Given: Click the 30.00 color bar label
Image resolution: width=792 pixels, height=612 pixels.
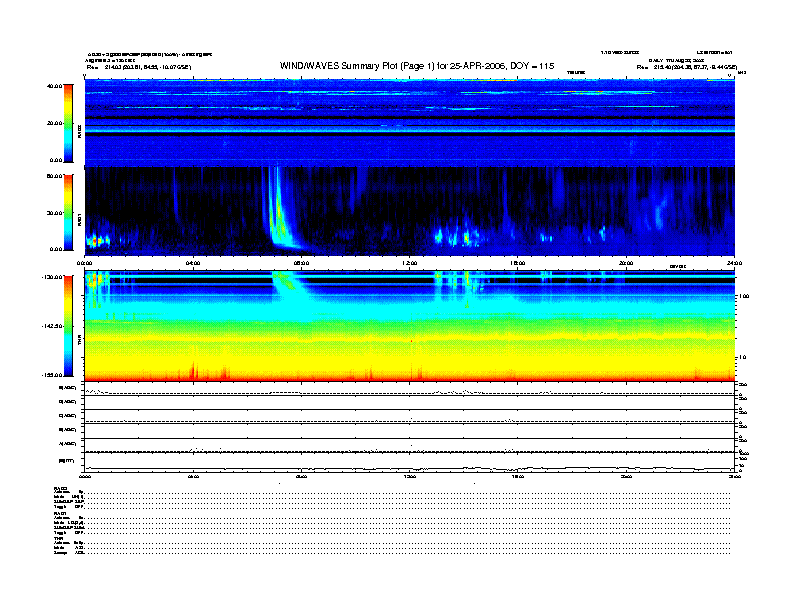Looking at the screenshot, I should pyautogui.click(x=54, y=213).
